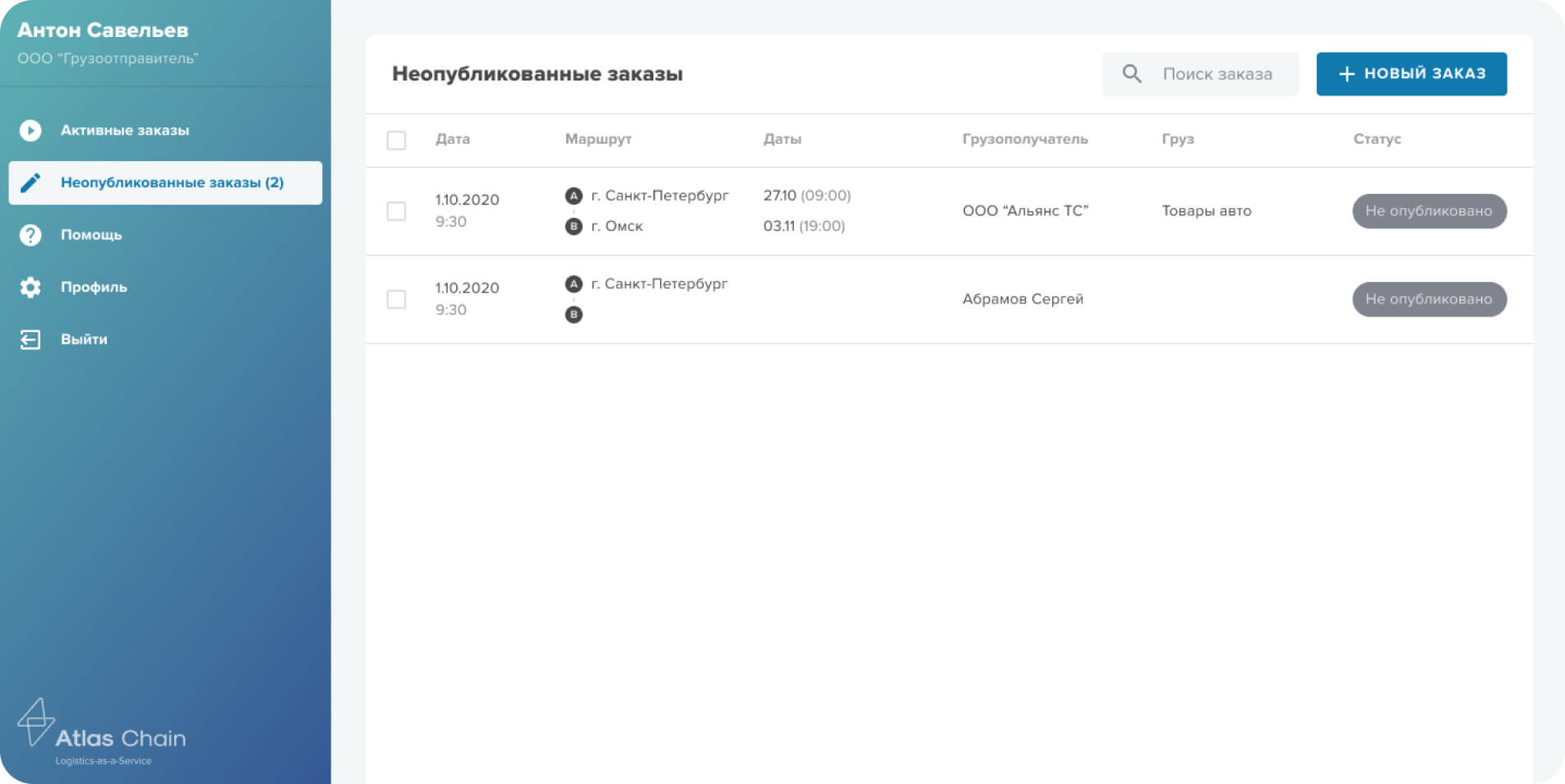Viewport: 1565px width, 784px height.
Task: Sort by the Дата column header
Action: [x=452, y=140]
